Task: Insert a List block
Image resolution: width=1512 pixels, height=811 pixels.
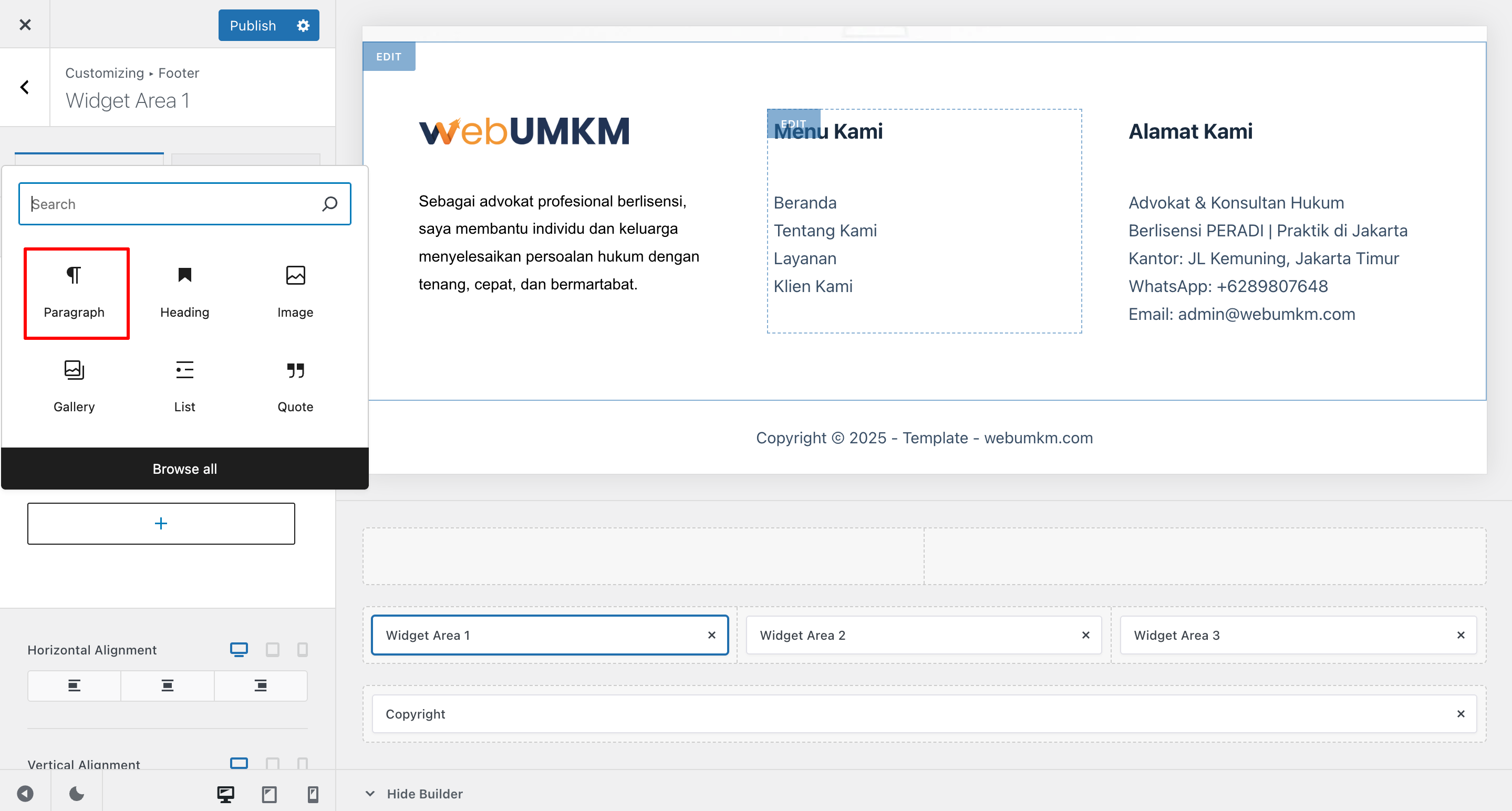Action: pos(184,386)
